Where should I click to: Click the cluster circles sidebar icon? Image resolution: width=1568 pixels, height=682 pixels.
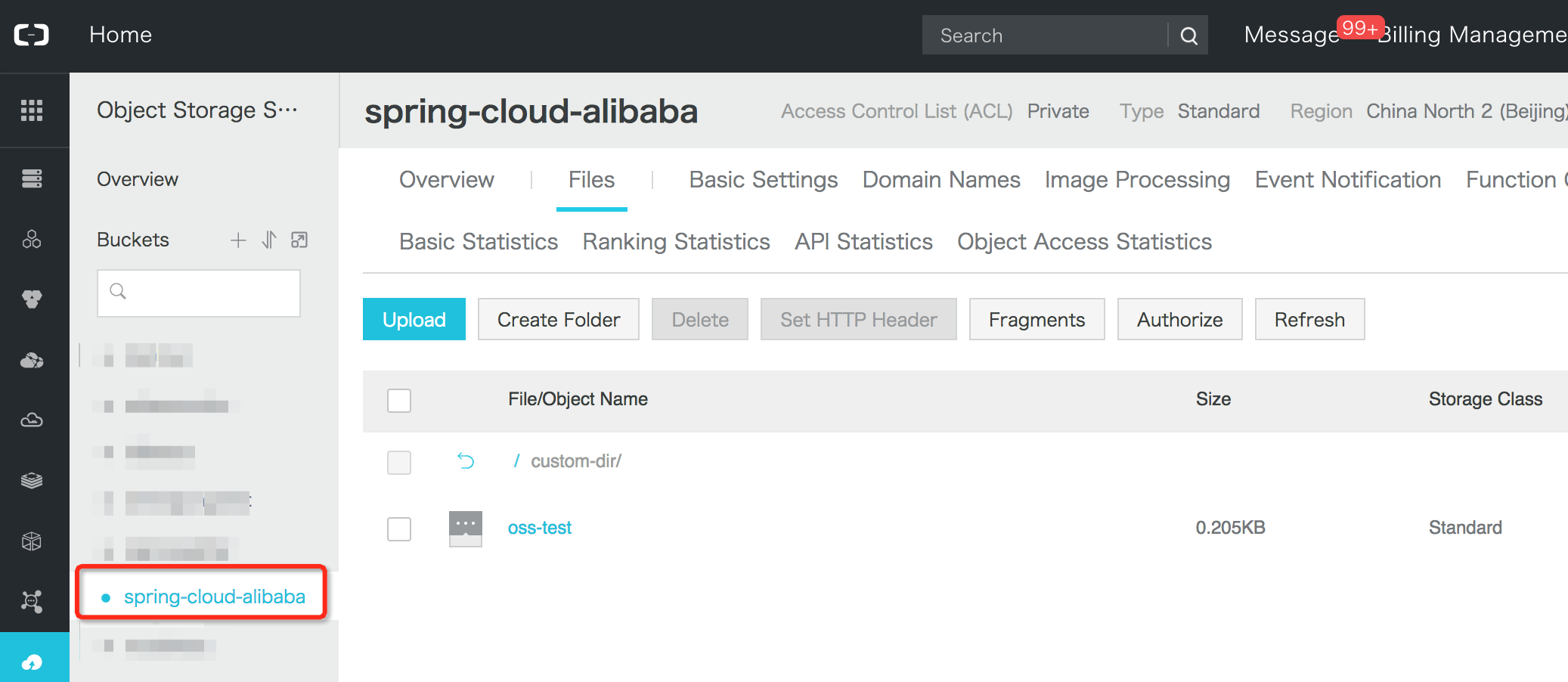point(32,239)
